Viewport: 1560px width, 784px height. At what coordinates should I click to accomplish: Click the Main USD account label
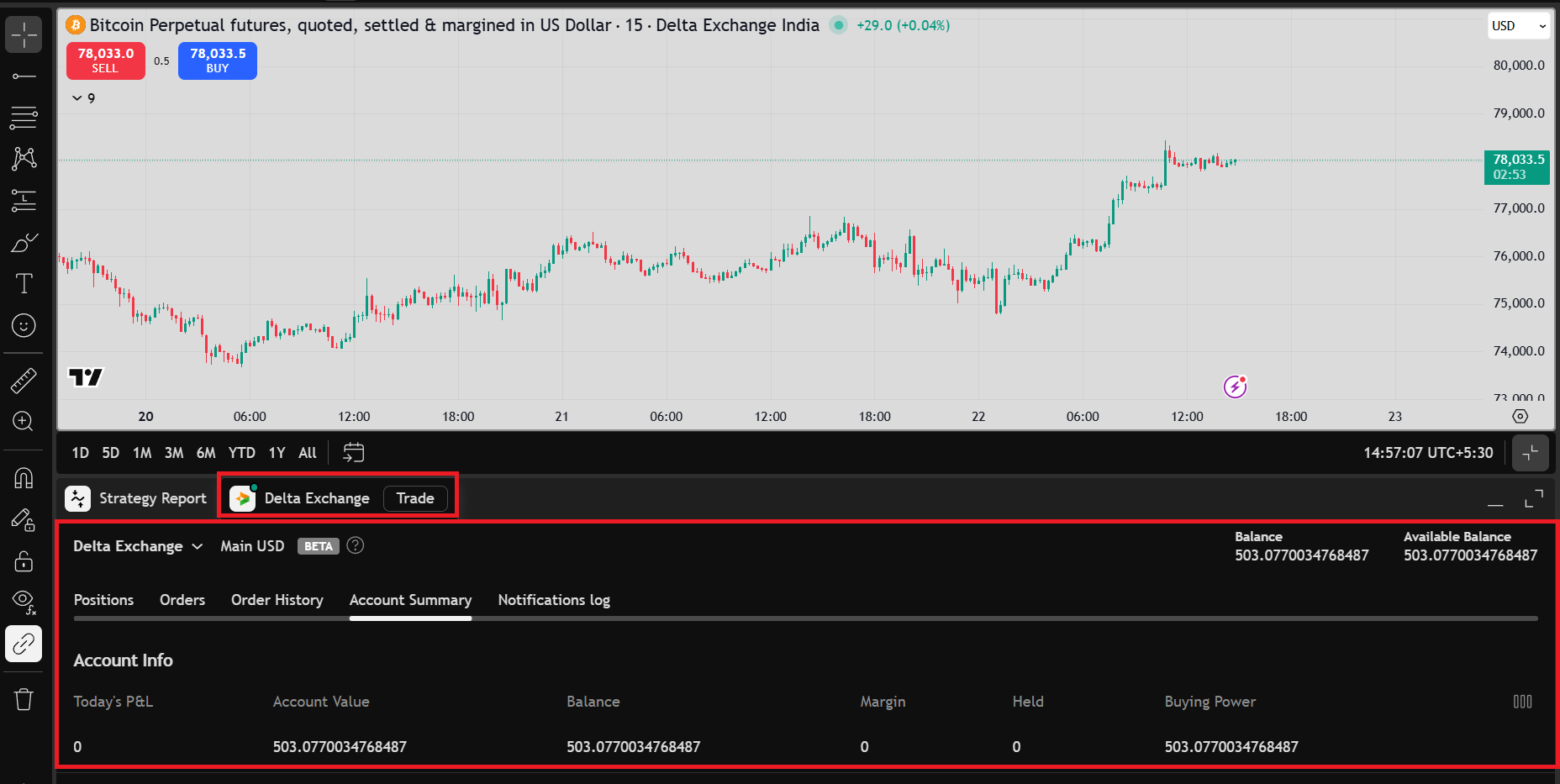252,546
